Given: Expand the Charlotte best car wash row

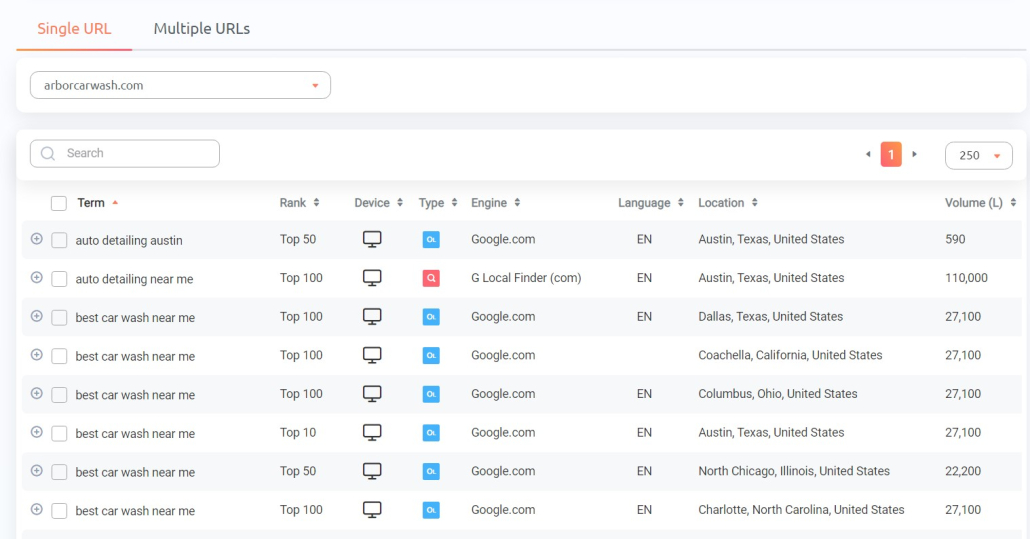Looking at the screenshot, I should [37, 509].
